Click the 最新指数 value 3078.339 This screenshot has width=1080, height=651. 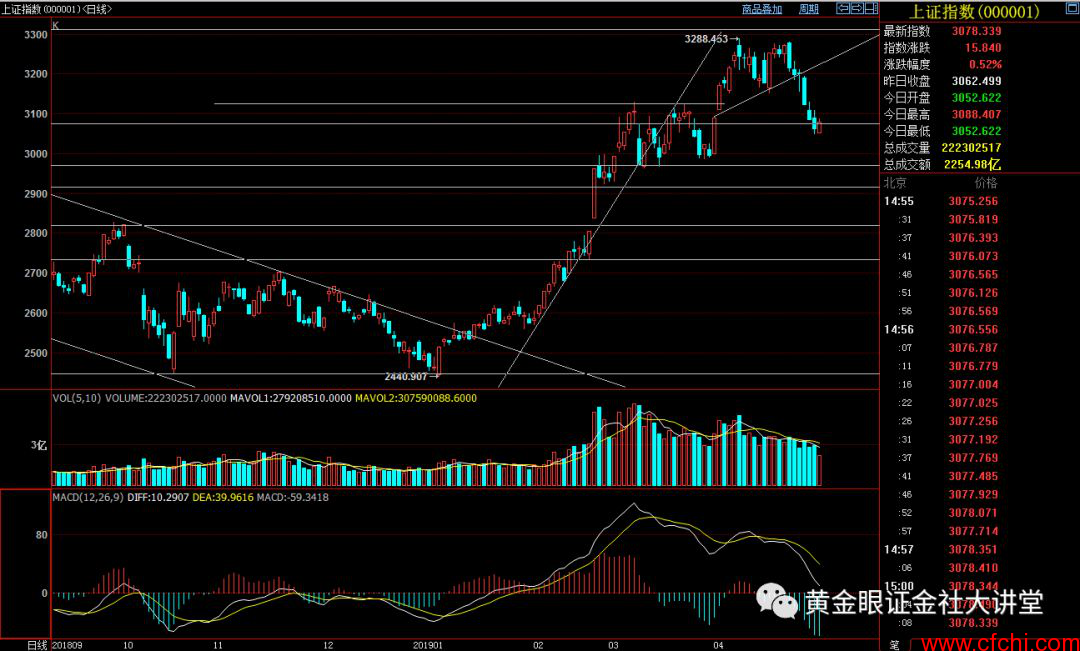point(976,31)
